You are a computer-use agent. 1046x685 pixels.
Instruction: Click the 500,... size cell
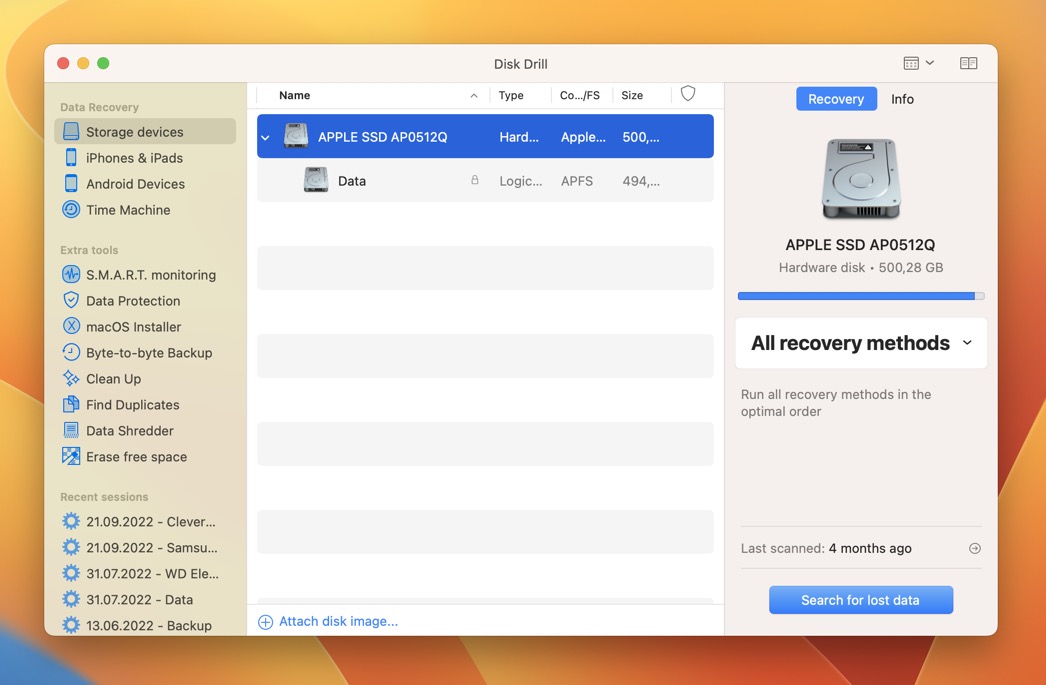pyautogui.click(x=641, y=137)
